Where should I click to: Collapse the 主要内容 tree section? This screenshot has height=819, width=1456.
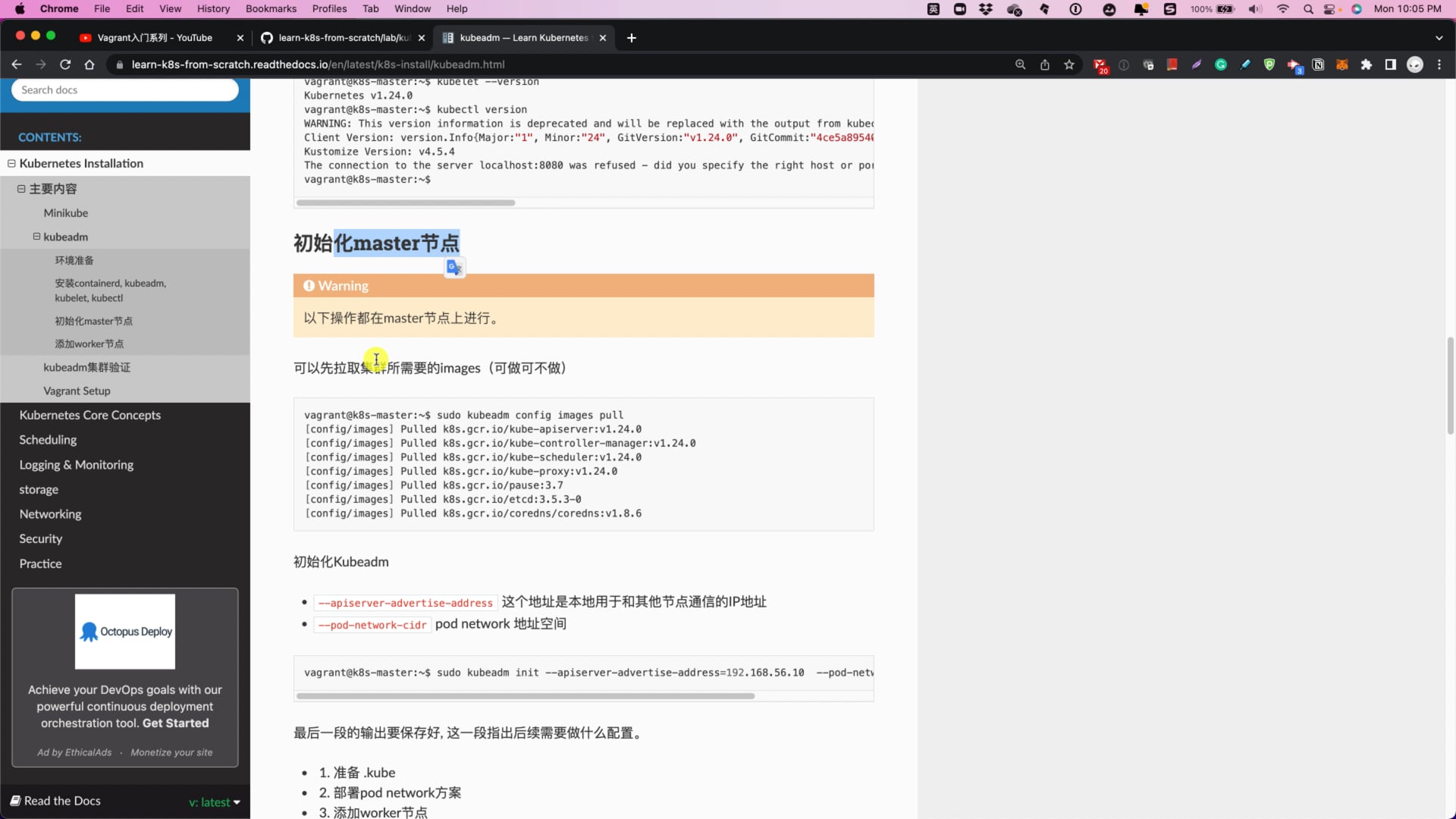(21, 189)
